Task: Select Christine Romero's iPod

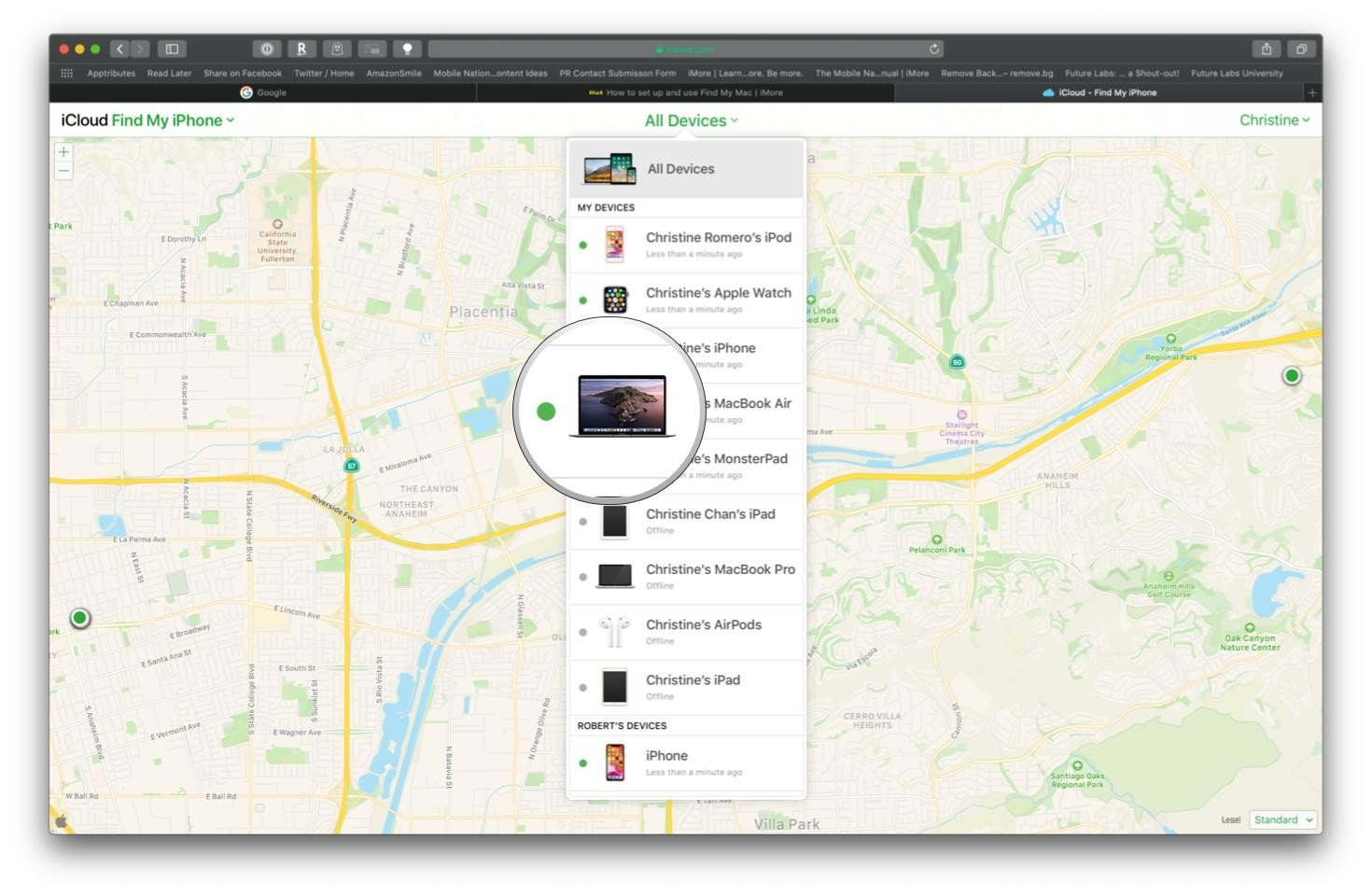Action: pyautogui.click(x=686, y=245)
